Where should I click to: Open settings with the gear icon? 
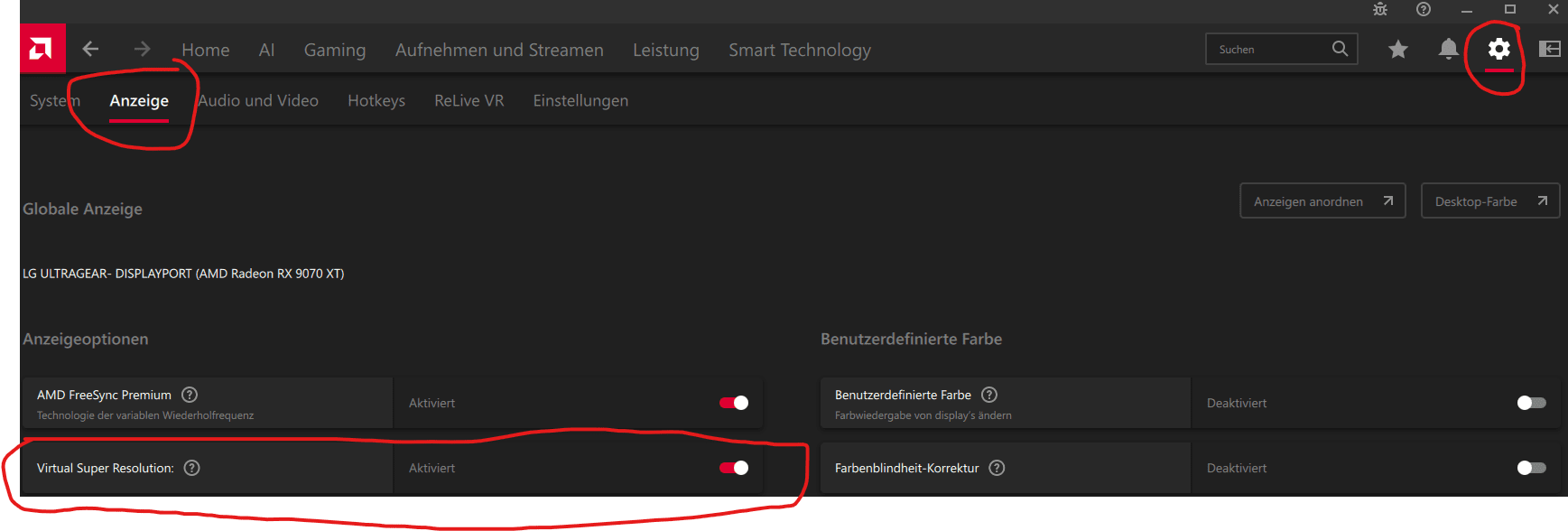1498,49
